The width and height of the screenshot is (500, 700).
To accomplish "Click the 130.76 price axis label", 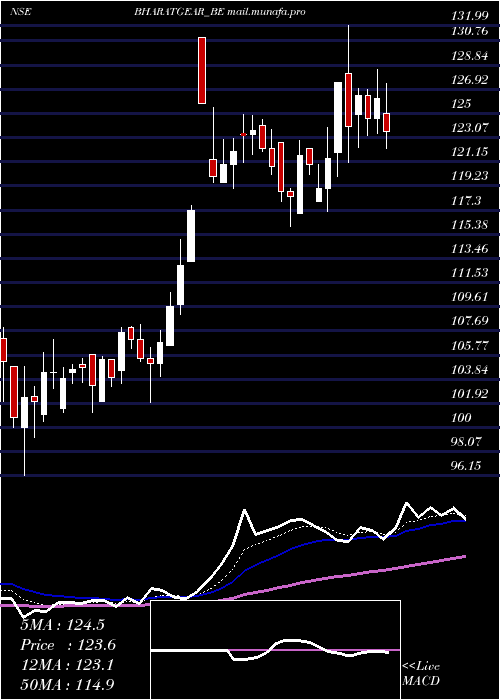I will [x=468, y=32].
